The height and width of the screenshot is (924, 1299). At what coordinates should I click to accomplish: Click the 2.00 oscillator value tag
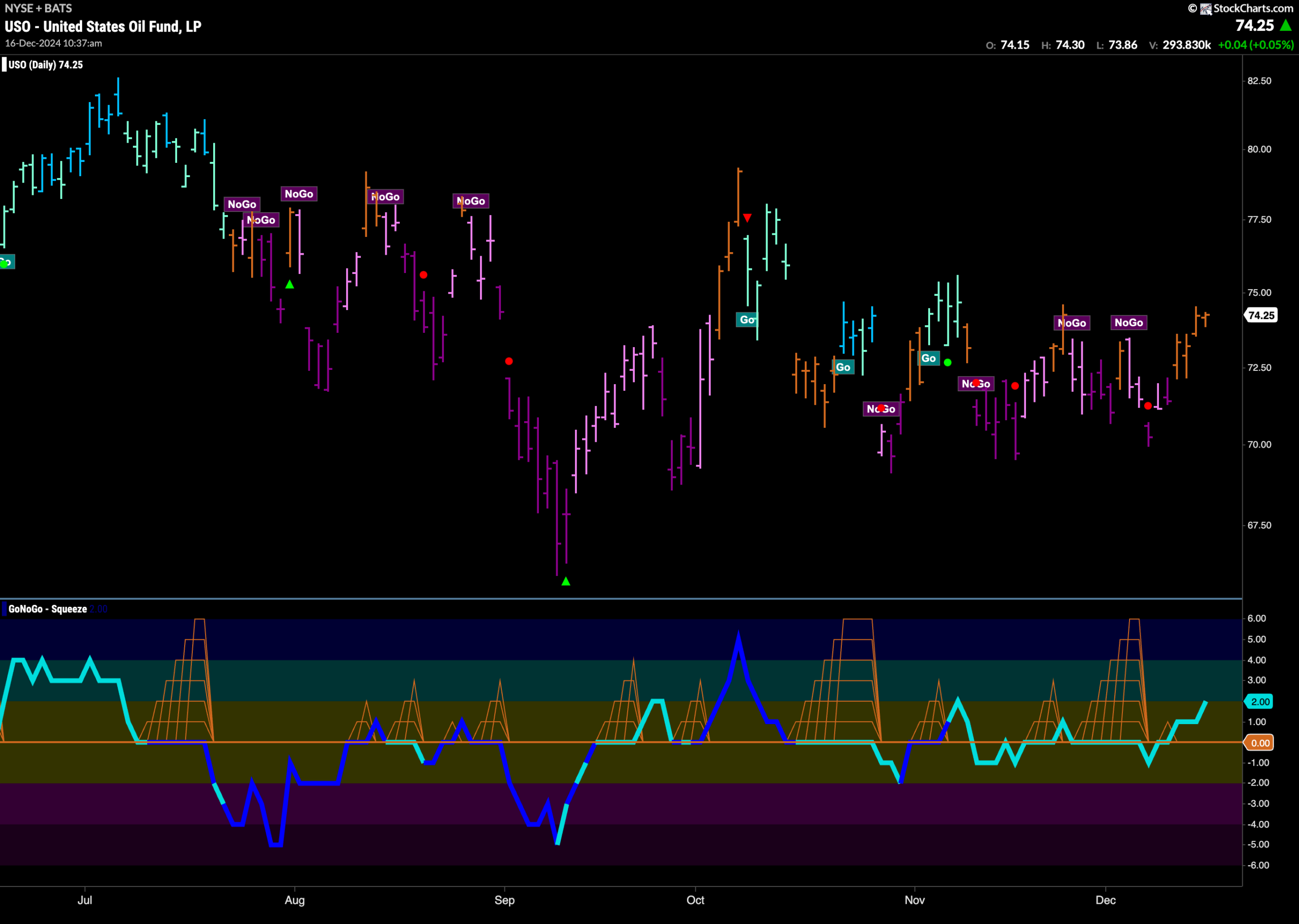[1260, 702]
